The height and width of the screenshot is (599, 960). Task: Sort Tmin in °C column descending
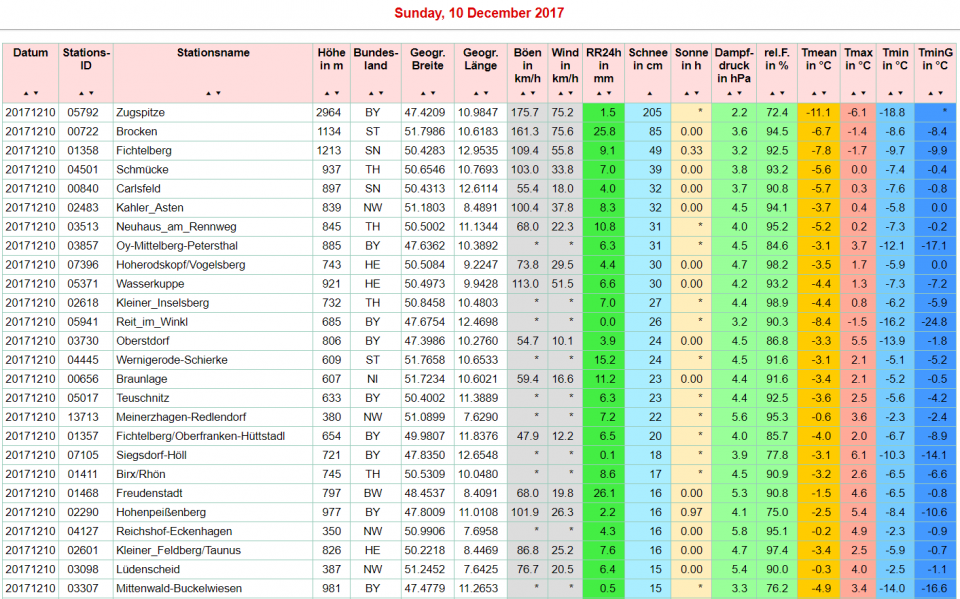900,93
